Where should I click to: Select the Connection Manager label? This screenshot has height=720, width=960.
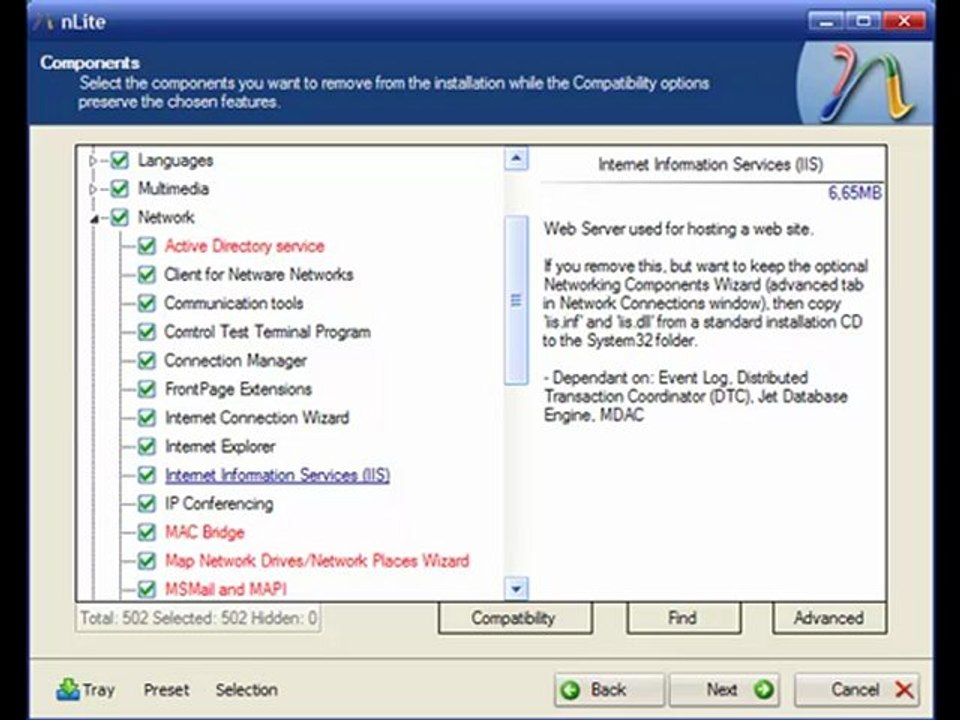click(x=236, y=361)
